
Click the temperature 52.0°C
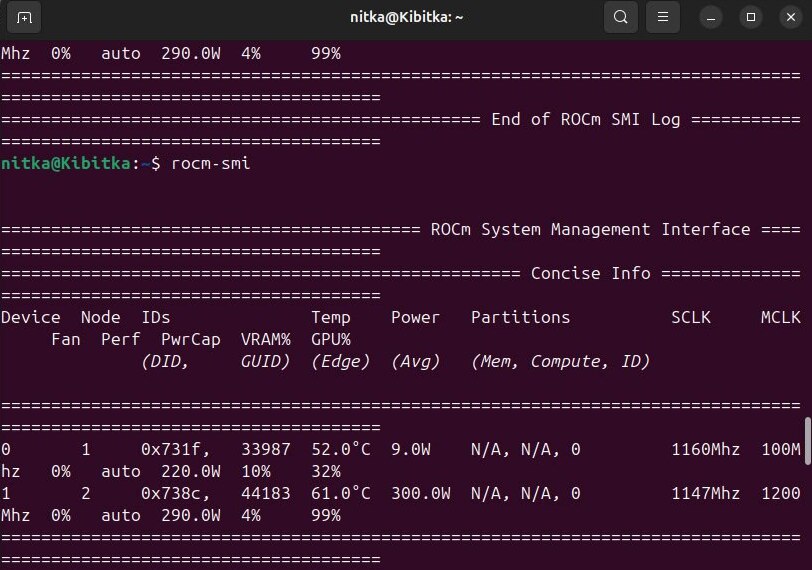(x=340, y=449)
